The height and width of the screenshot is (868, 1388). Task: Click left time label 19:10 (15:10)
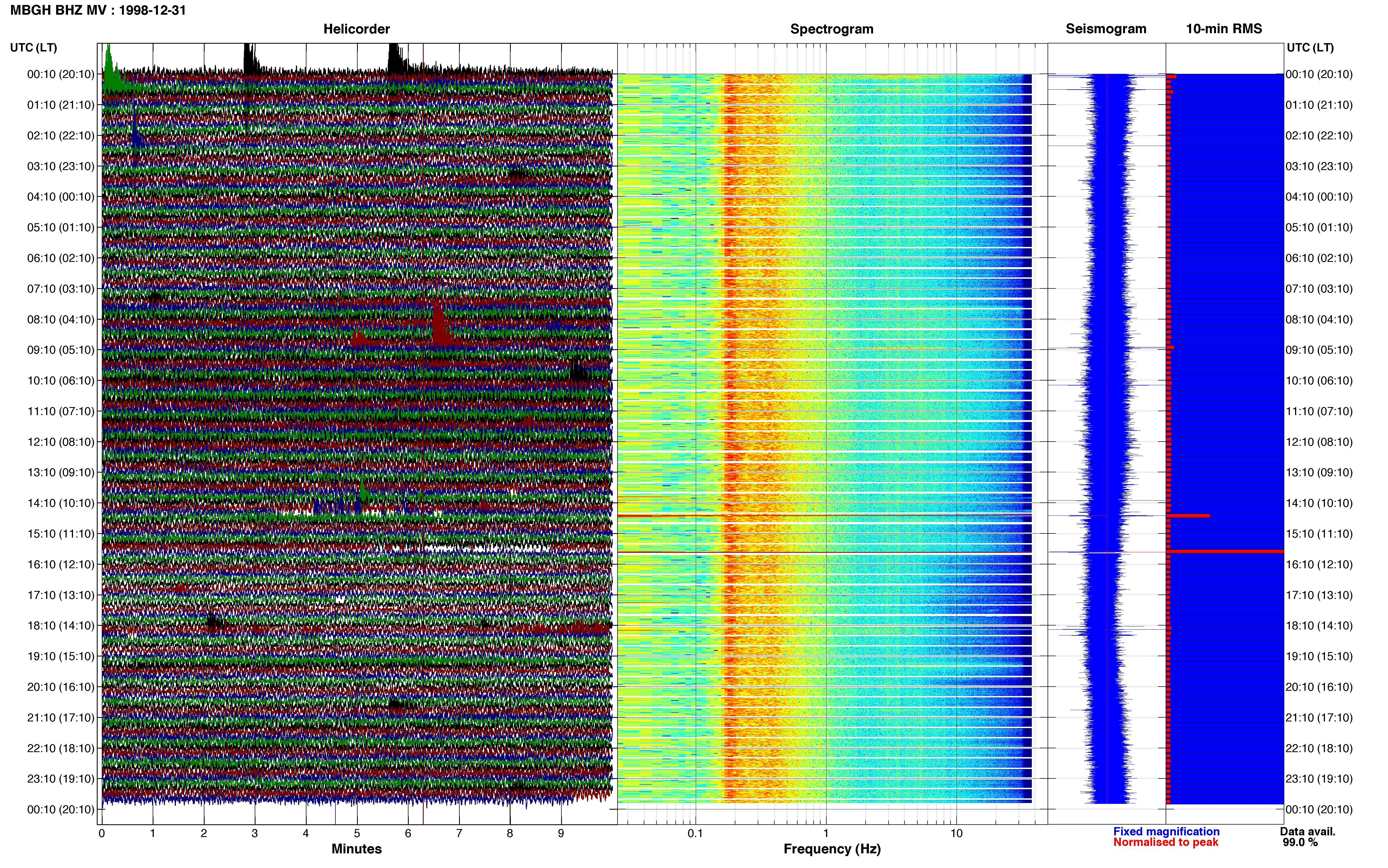[61, 656]
